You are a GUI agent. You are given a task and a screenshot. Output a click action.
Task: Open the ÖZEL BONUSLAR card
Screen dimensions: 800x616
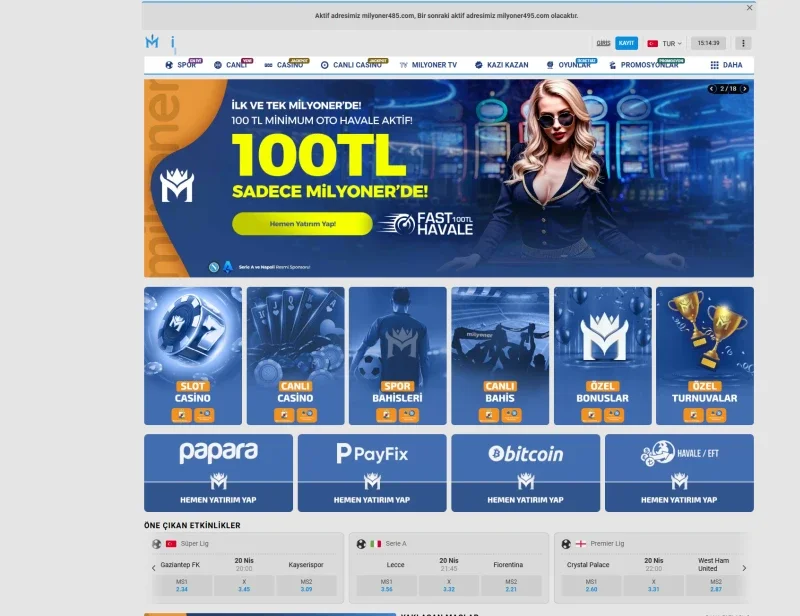[x=603, y=356]
